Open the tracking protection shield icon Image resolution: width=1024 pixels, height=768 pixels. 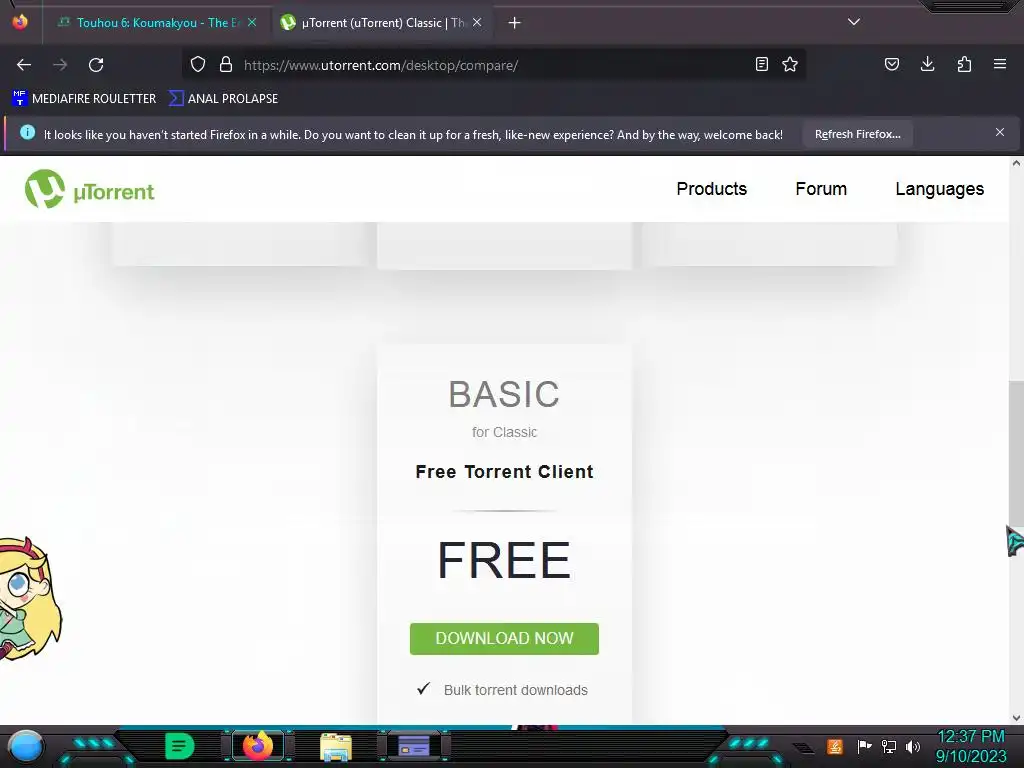198,65
